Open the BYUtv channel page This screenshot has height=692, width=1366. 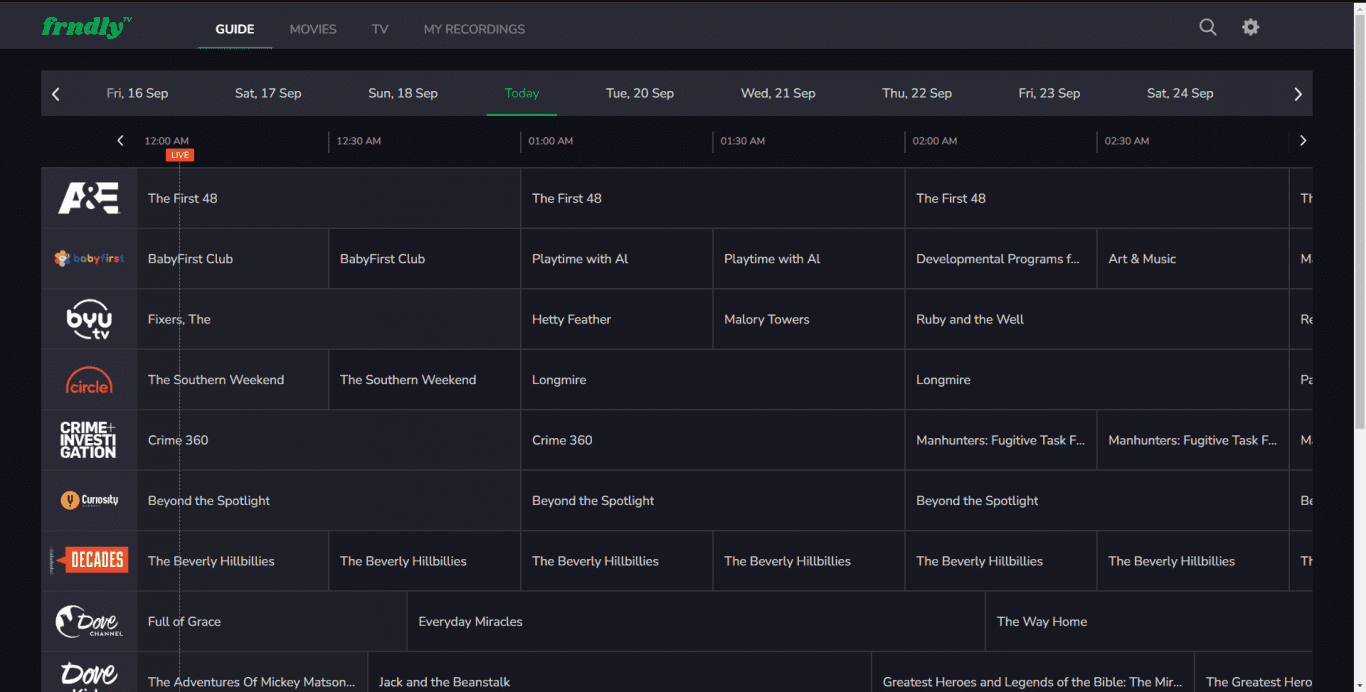(89, 319)
